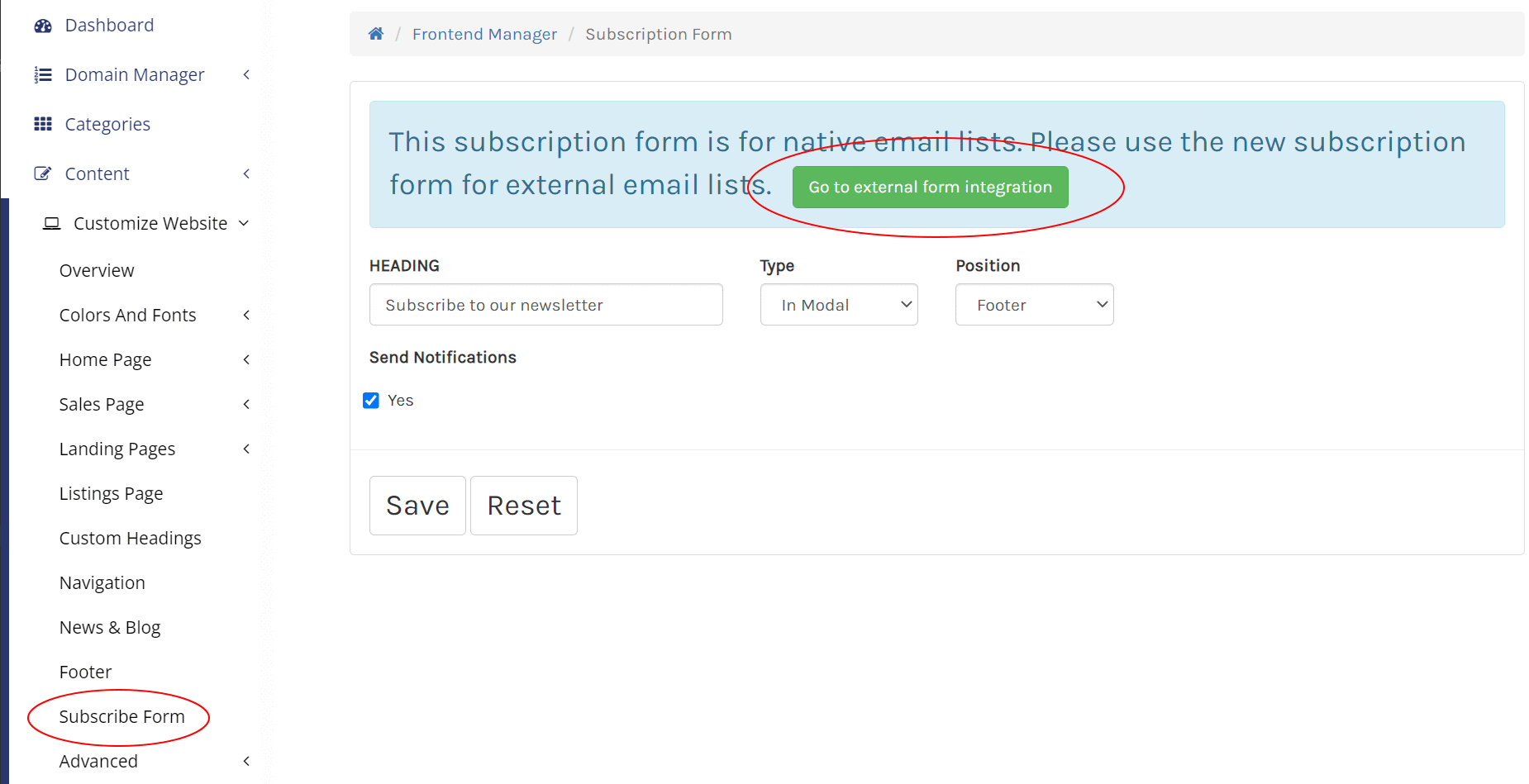This screenshot has width=1529, height=784.
Task: Expand the Landing Pages submenu chevron
Action: (x=246, y=449)
